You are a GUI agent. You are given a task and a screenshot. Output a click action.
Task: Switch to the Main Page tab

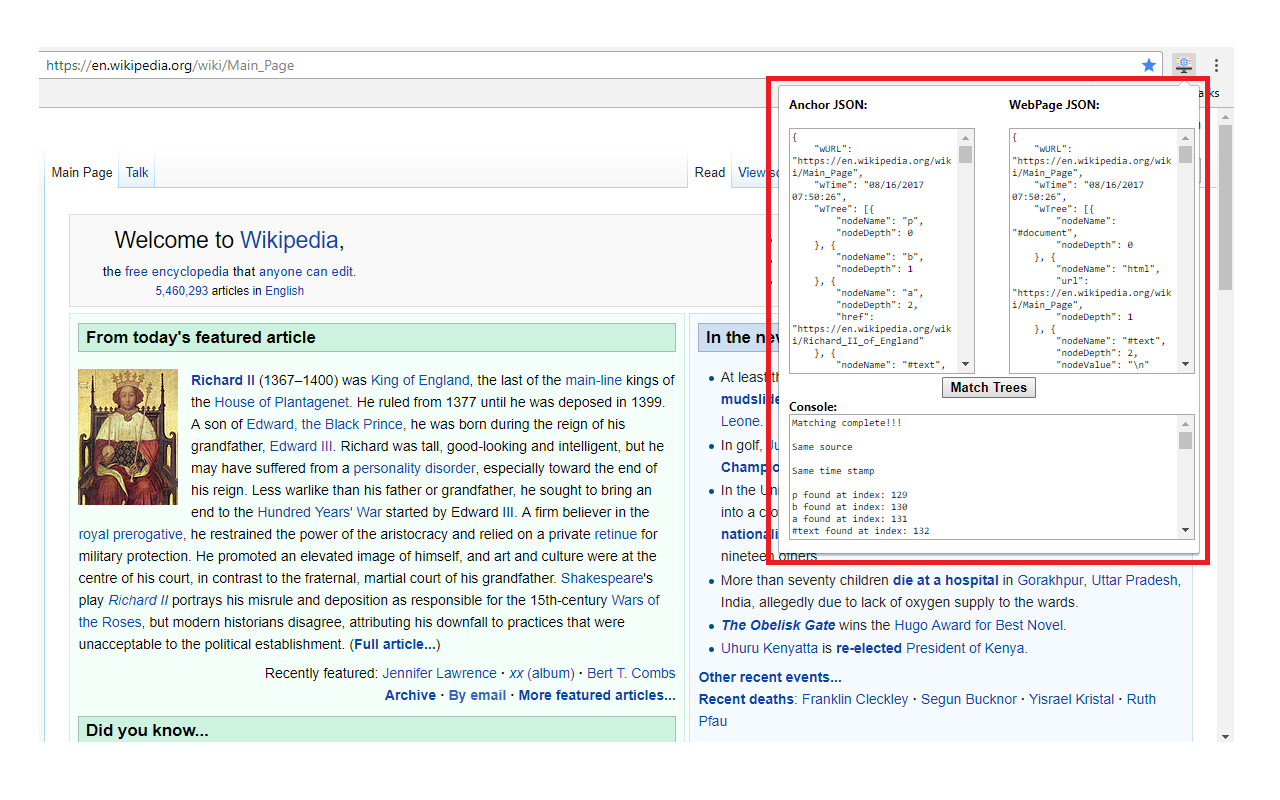82,172
